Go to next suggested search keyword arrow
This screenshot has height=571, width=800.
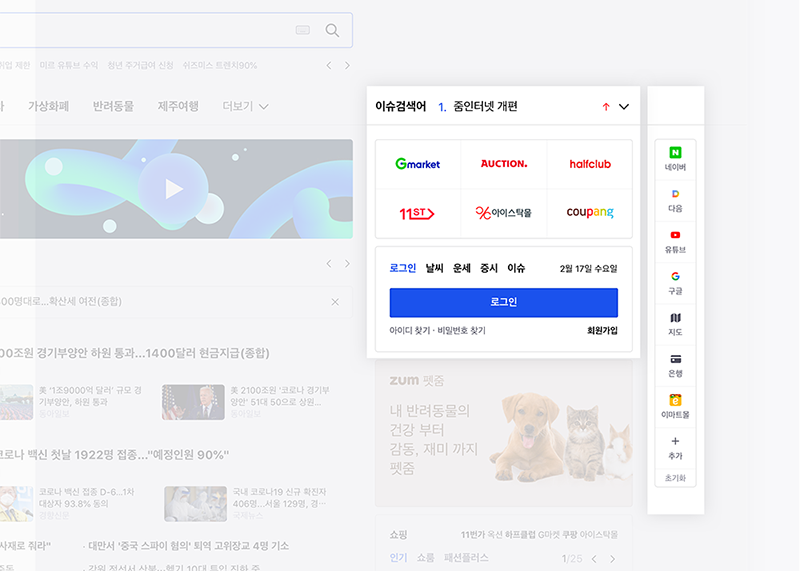coord(347,65)
